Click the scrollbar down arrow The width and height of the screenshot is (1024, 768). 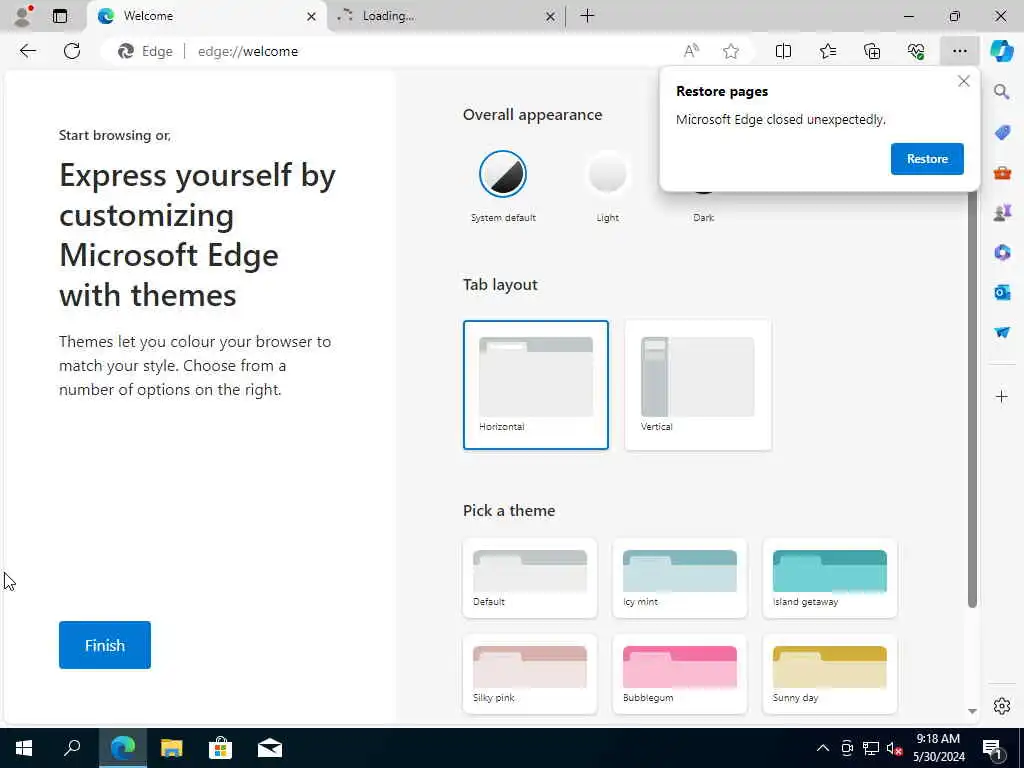coord(972,711)
